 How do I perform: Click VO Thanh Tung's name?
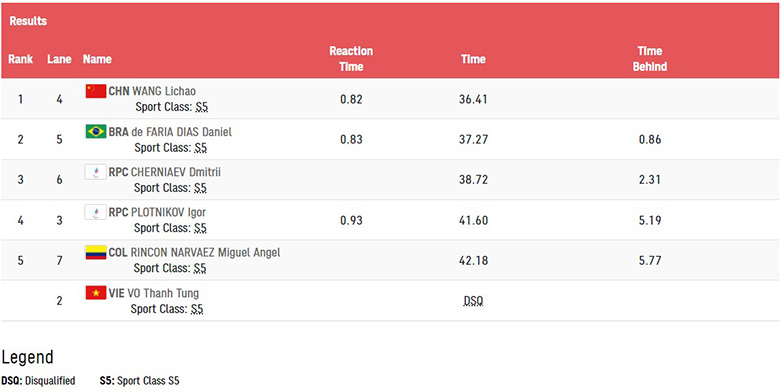163,293
